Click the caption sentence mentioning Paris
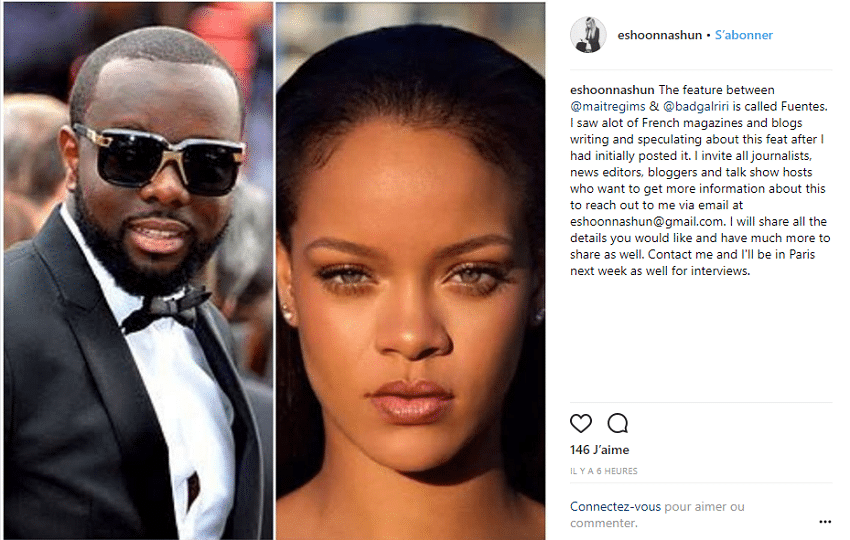Image resolution: width=850 pixels, height=540 pixels. (x=693, y=262)
